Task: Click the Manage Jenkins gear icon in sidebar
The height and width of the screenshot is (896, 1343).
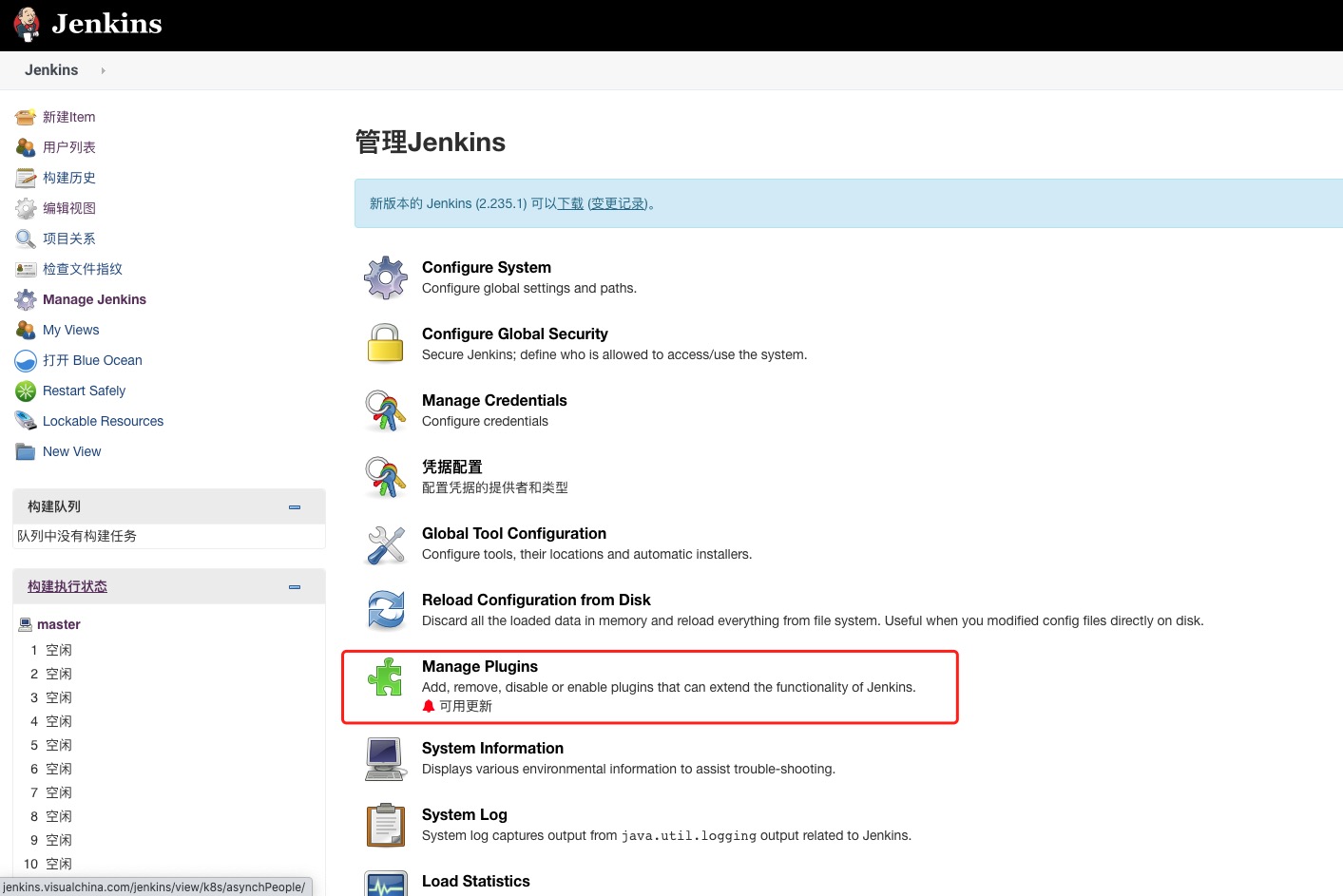Action: [26, 299]
